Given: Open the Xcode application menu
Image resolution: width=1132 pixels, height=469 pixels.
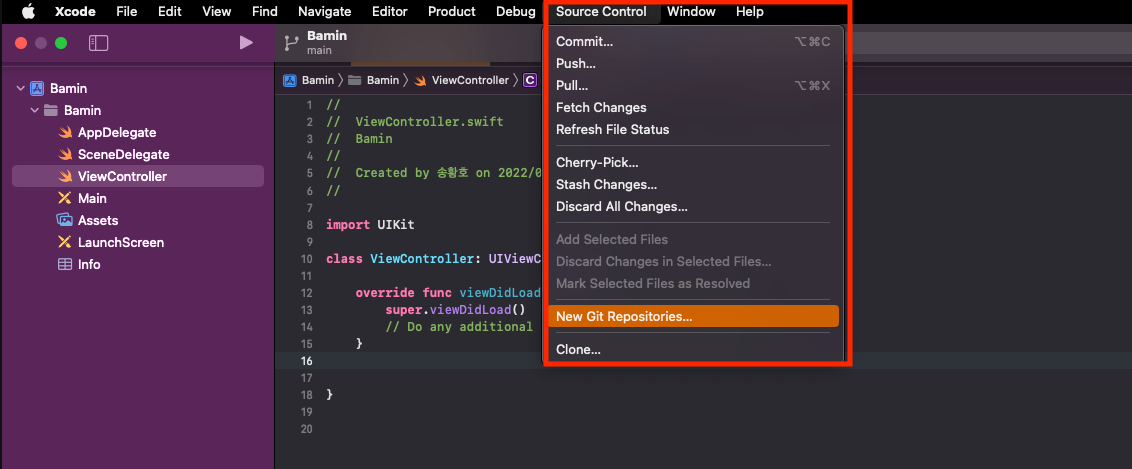Looking at the screenshot, I should click(x=75, y=12).
